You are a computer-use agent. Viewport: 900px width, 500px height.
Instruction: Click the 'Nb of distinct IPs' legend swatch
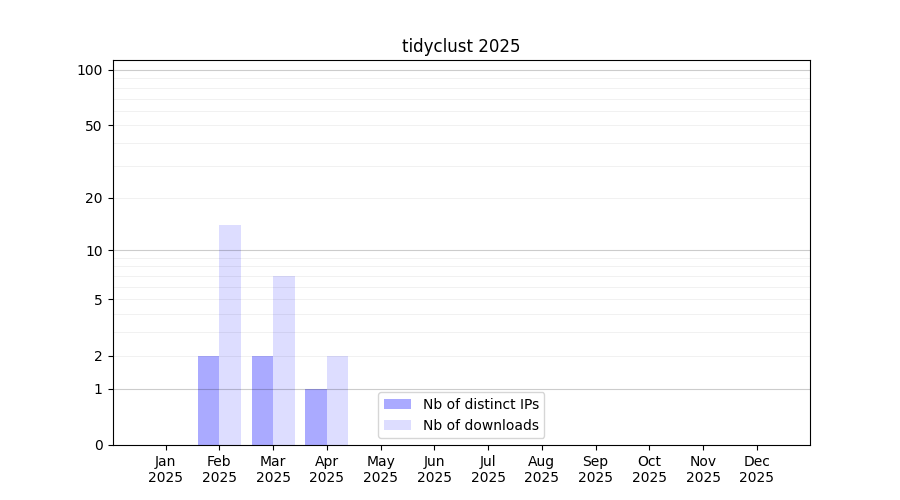(397, 404)
